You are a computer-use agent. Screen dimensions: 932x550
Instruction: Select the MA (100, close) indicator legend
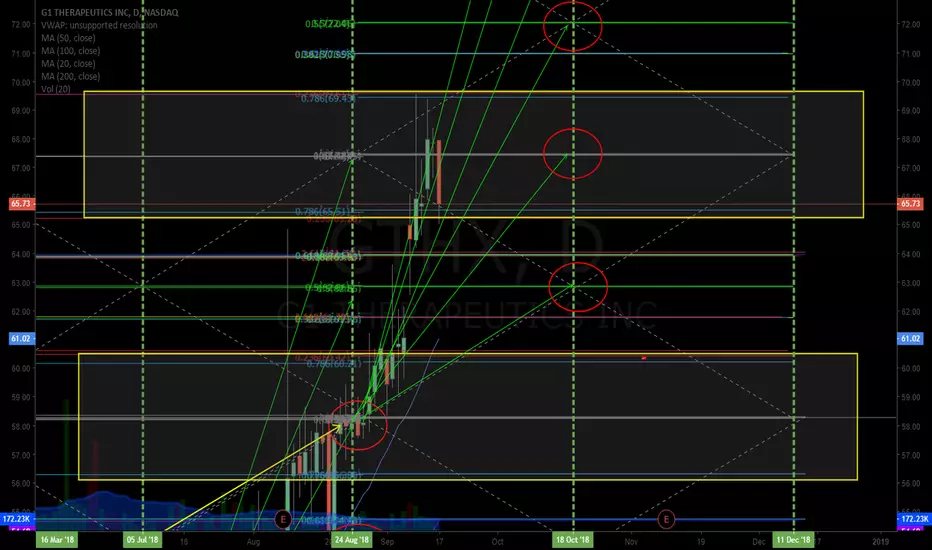(70, 51)
